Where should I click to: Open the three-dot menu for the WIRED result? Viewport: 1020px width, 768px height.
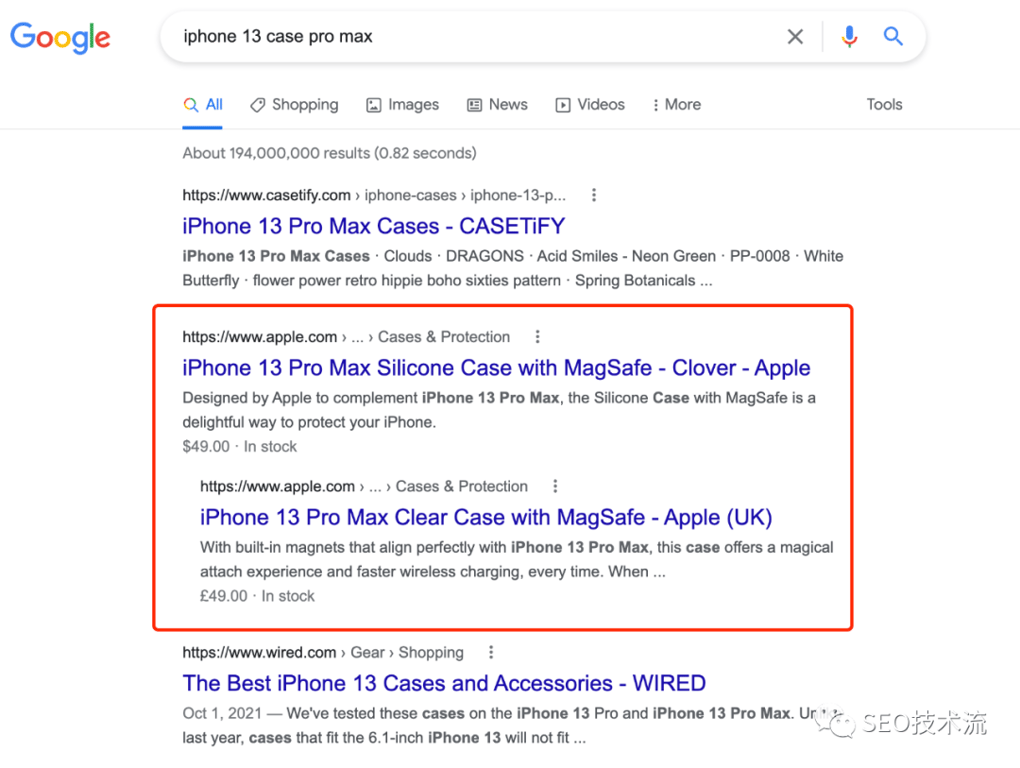click(491, 653)
